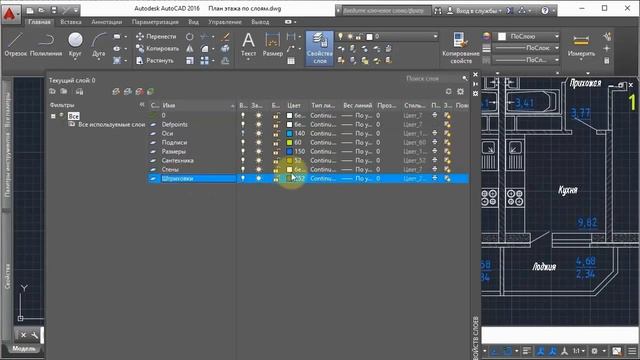Image resolution: width=640 pixels, height=360 pixels.
Task: Click the mirror tool icon
Action: pyautogui.click(x=190, y=49)
